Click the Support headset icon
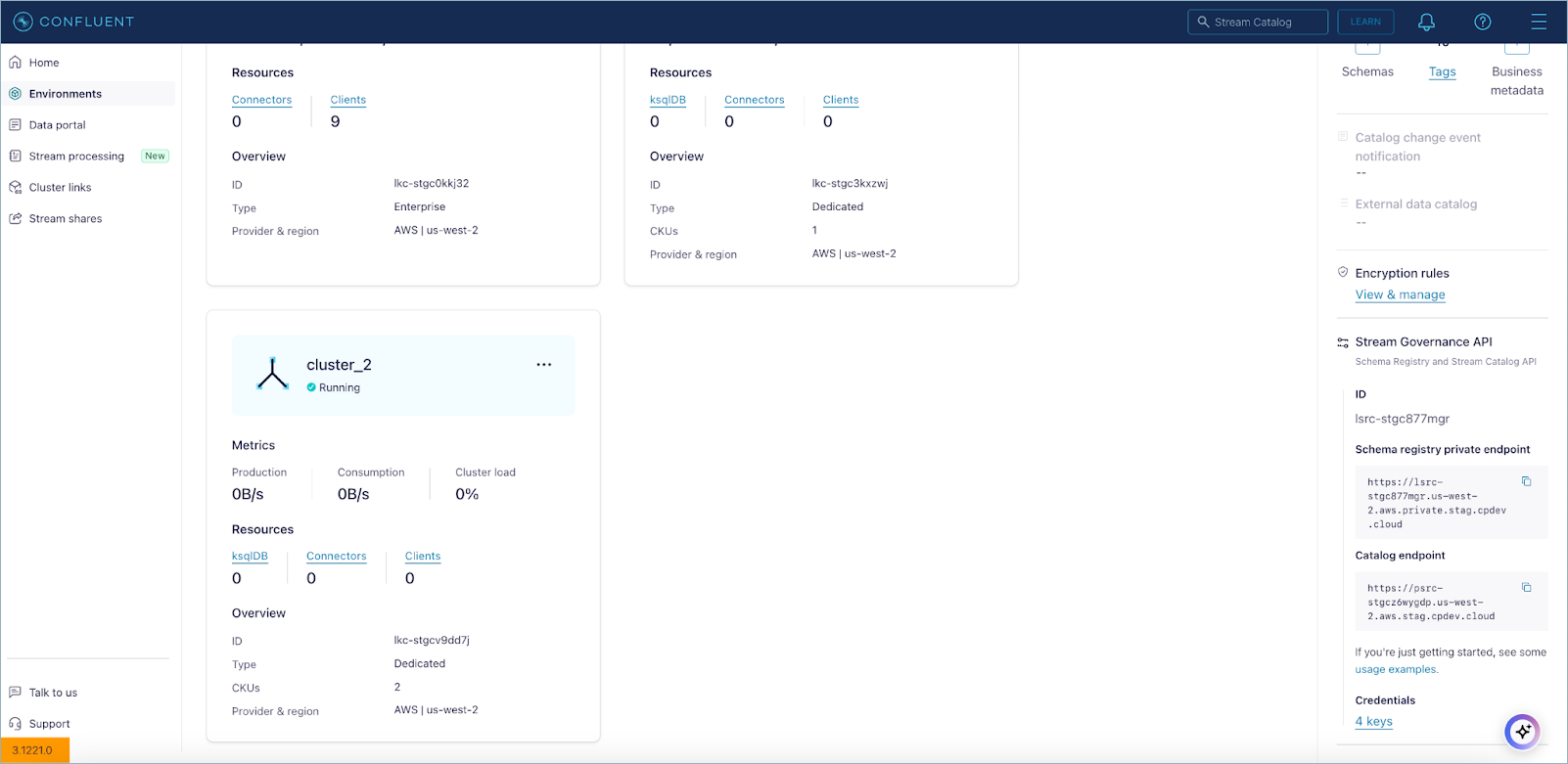Image resolution: width=1568 pixels, height=764 pixels. coord(15,724)
